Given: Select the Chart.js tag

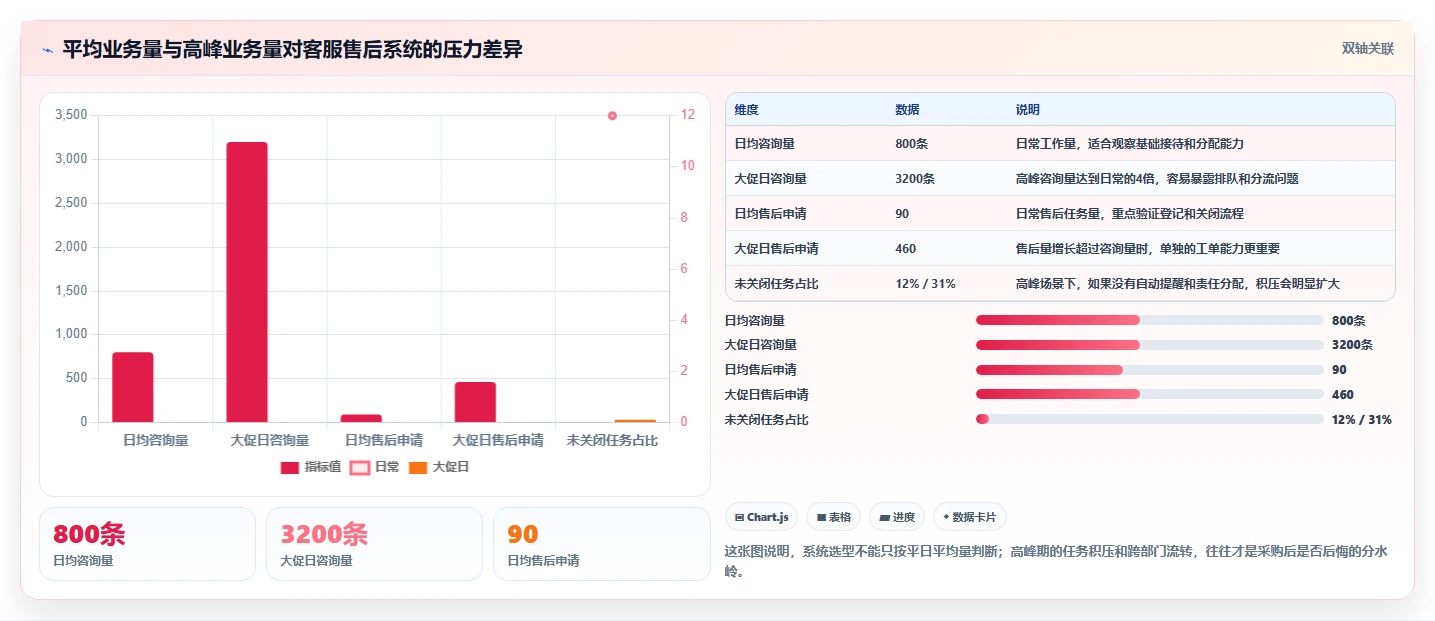Looking at the screenshot, I should 761,517.
